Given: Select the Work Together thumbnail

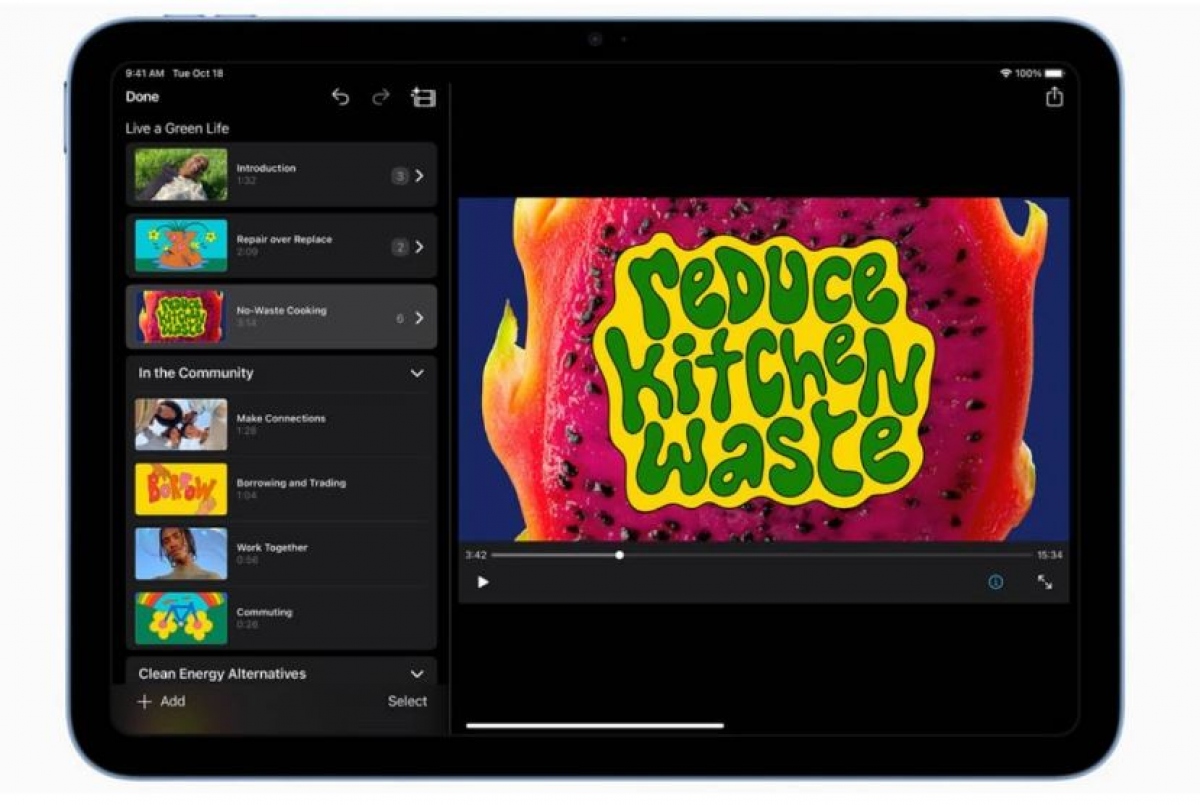Looking at the screenshot, I should [x=181, y=553].
